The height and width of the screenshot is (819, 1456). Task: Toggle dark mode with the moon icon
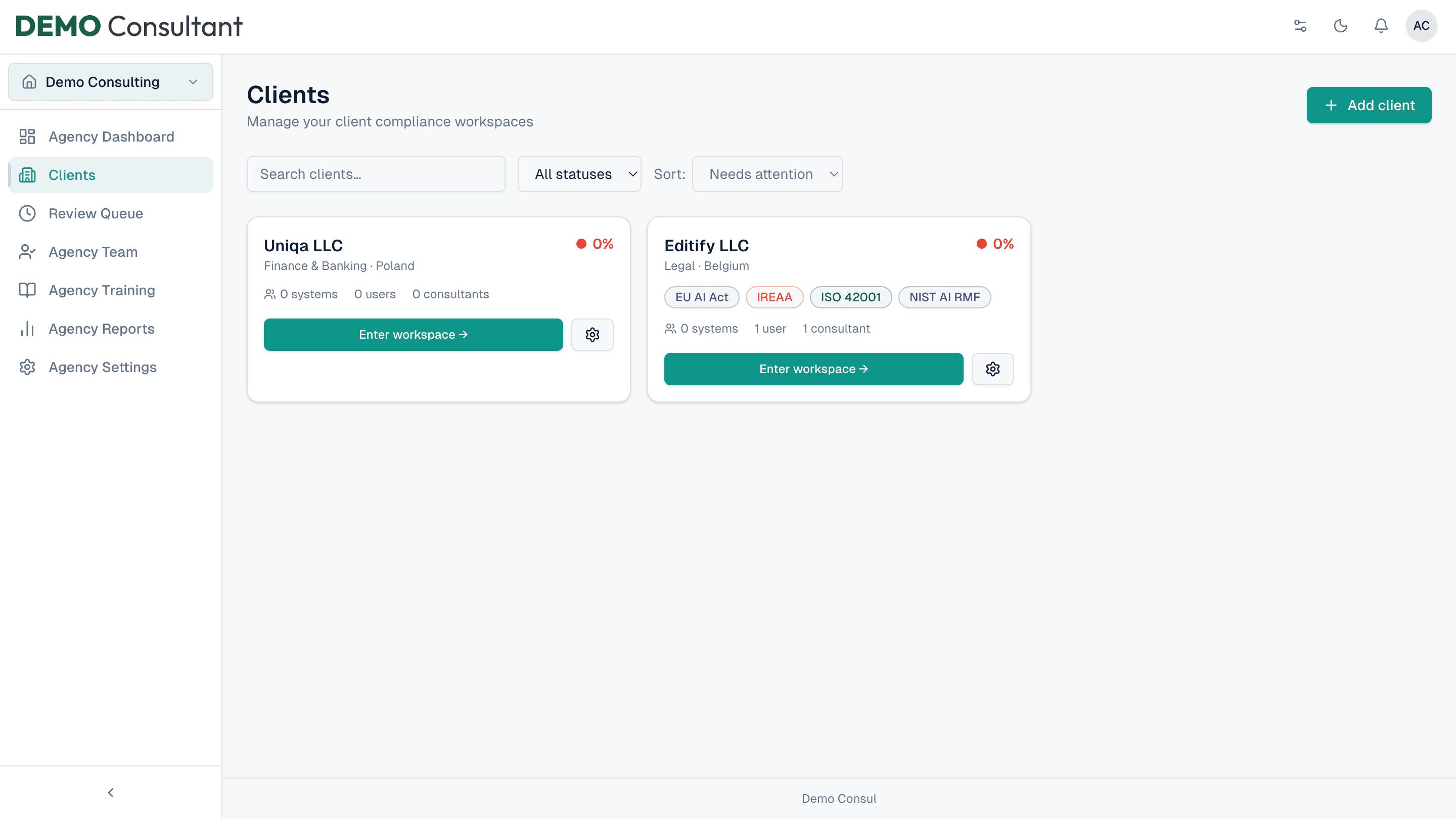[1341, 26]
